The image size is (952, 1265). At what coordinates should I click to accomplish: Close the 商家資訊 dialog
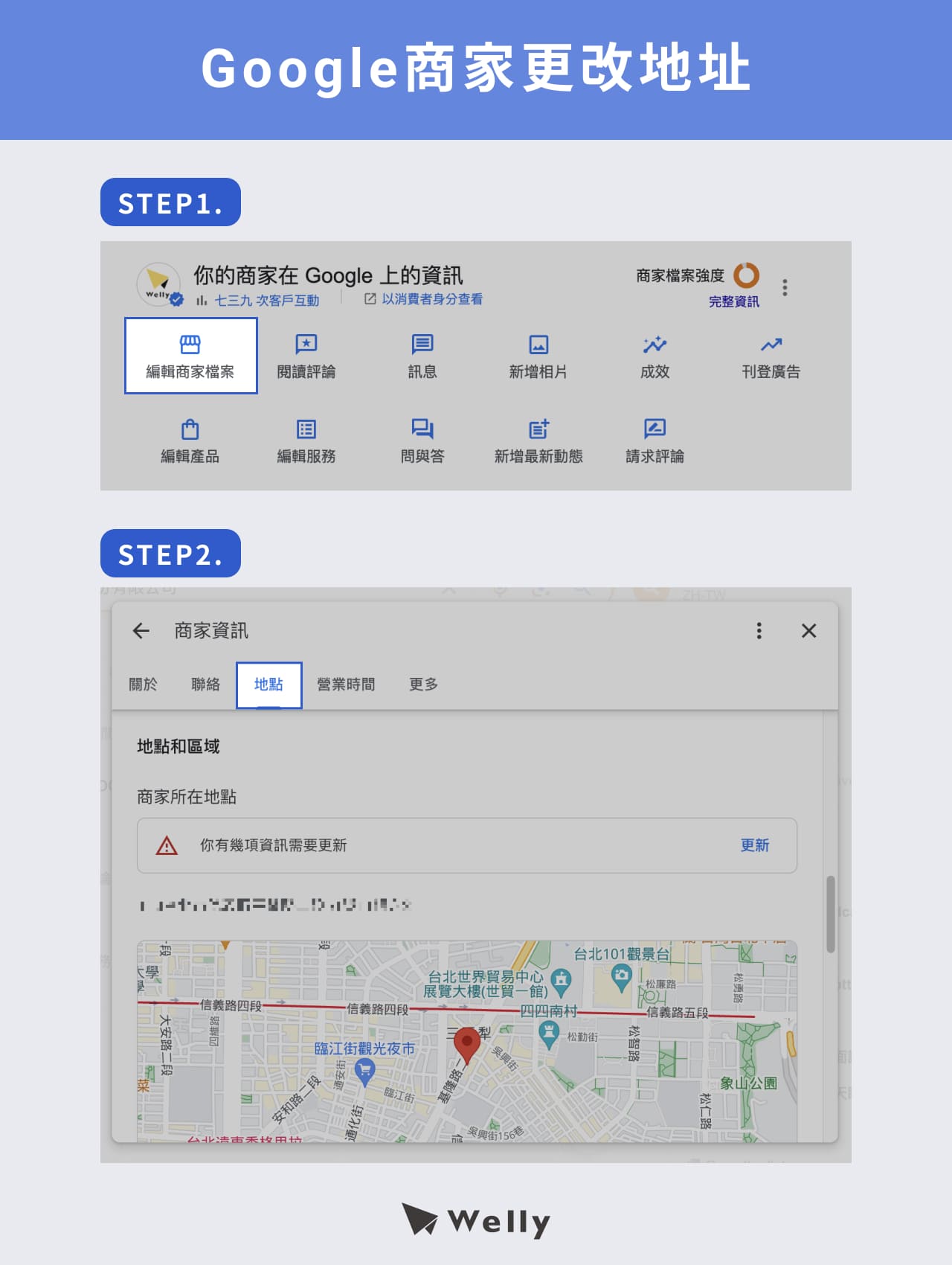click(809, 631)
